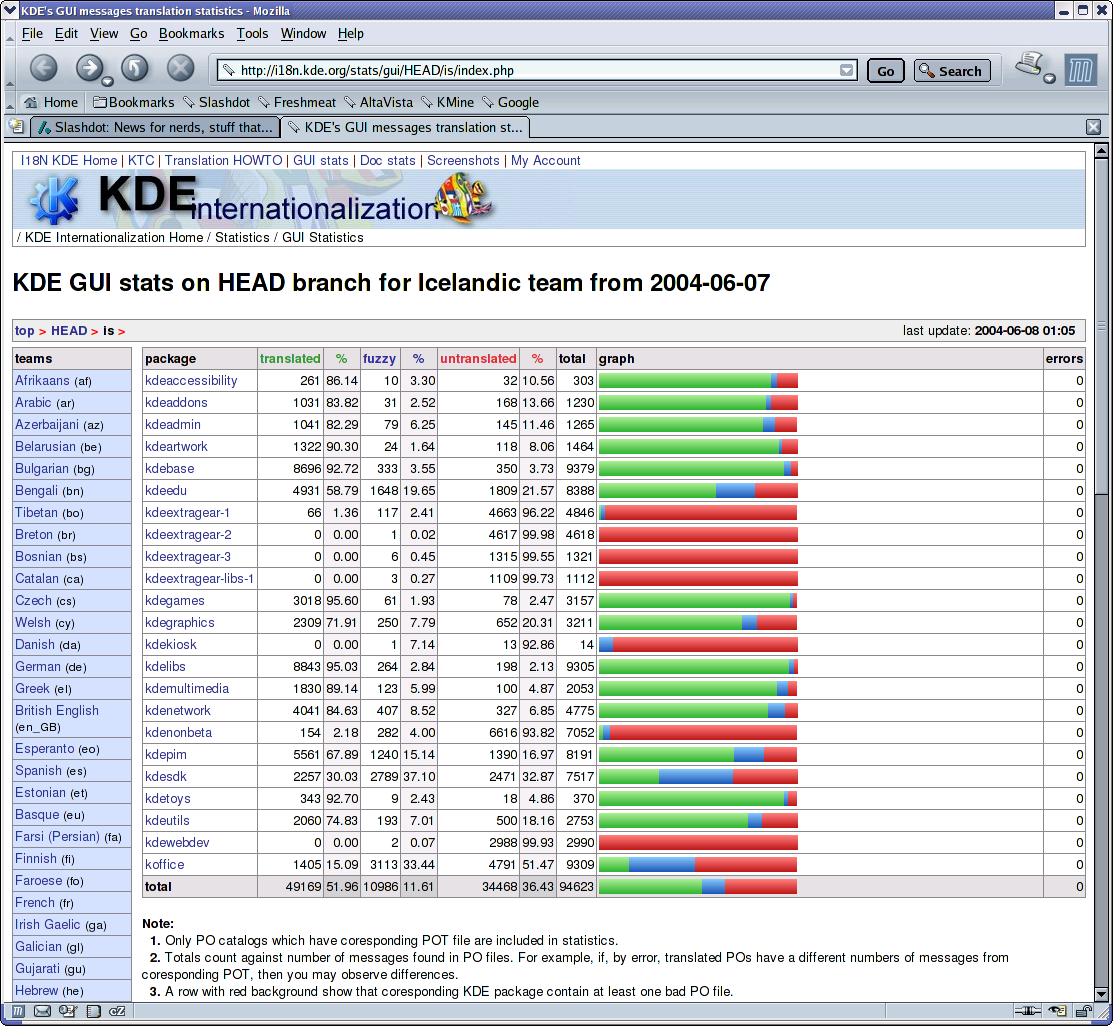Click the kdeedu translation progress bar
The height and width of the screenshot is (1026, 1113).
point(697,490)
